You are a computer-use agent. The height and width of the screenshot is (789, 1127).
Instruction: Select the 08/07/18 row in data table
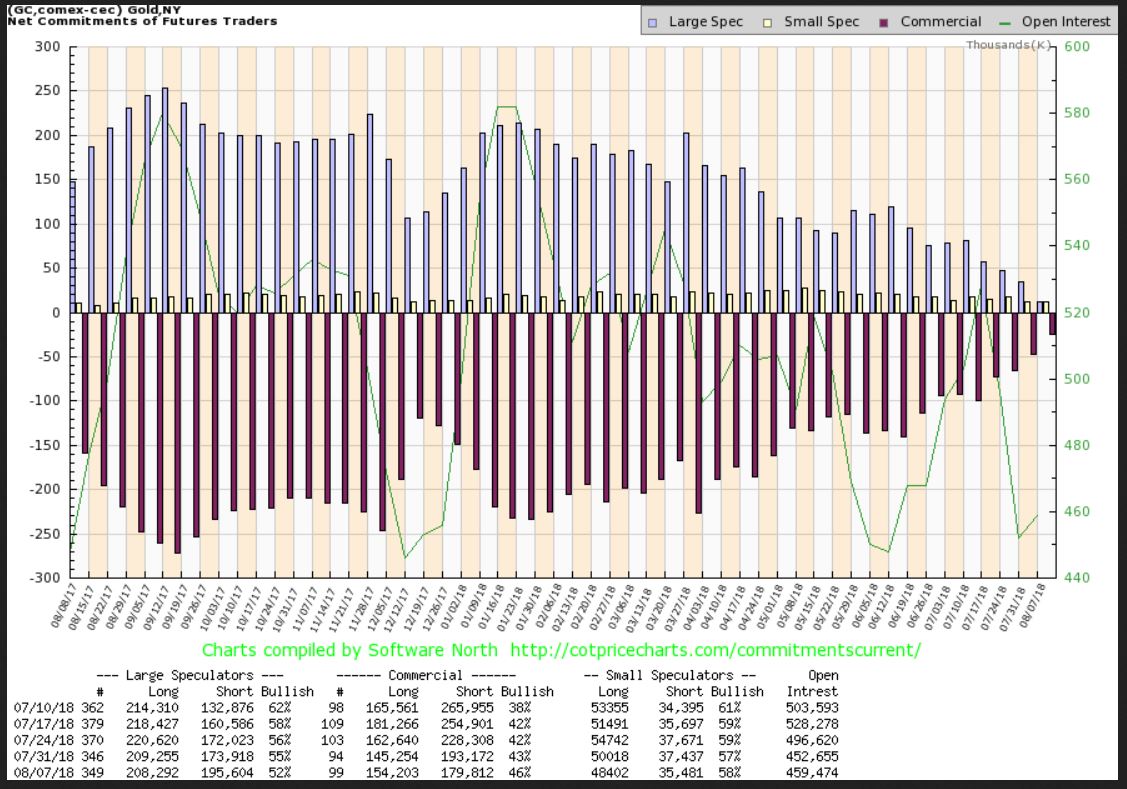pos(35,773)
